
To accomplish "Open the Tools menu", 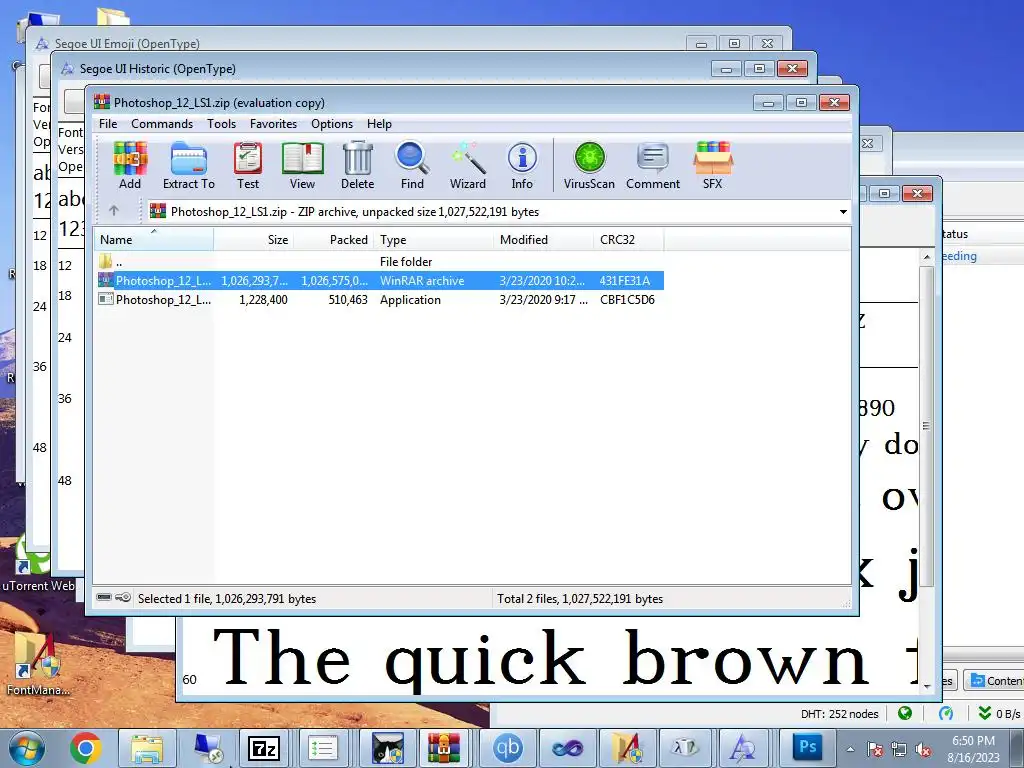I will tap(221, 123).
